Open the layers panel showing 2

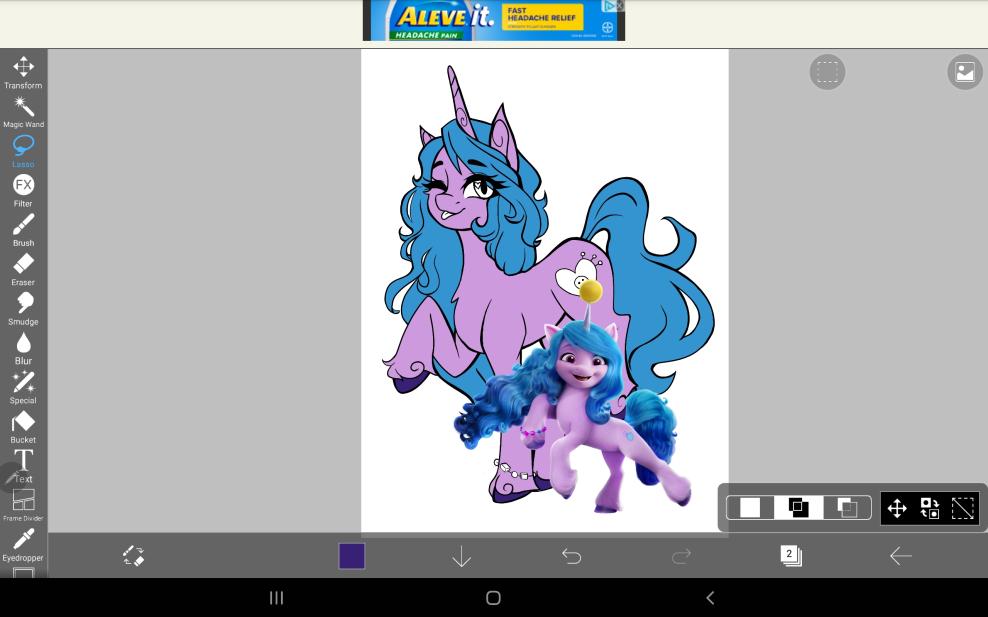pos(791,556)
